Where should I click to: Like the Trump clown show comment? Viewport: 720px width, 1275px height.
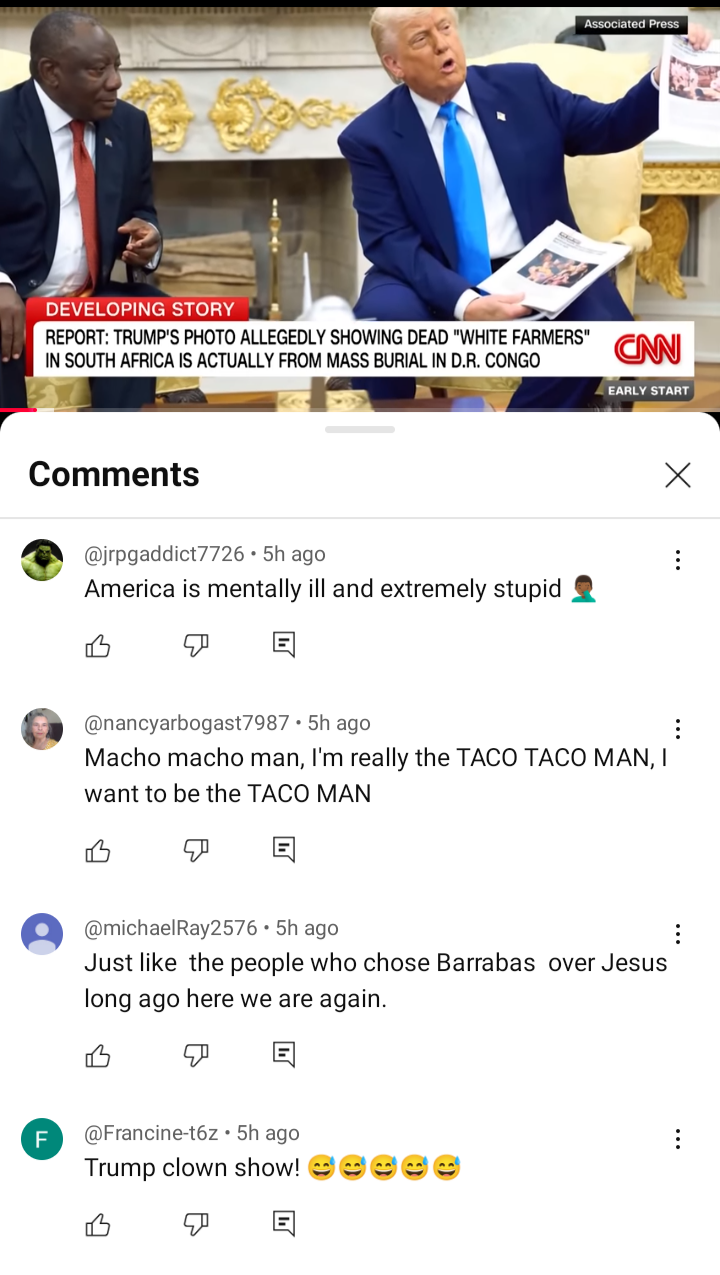[98, 1224]
